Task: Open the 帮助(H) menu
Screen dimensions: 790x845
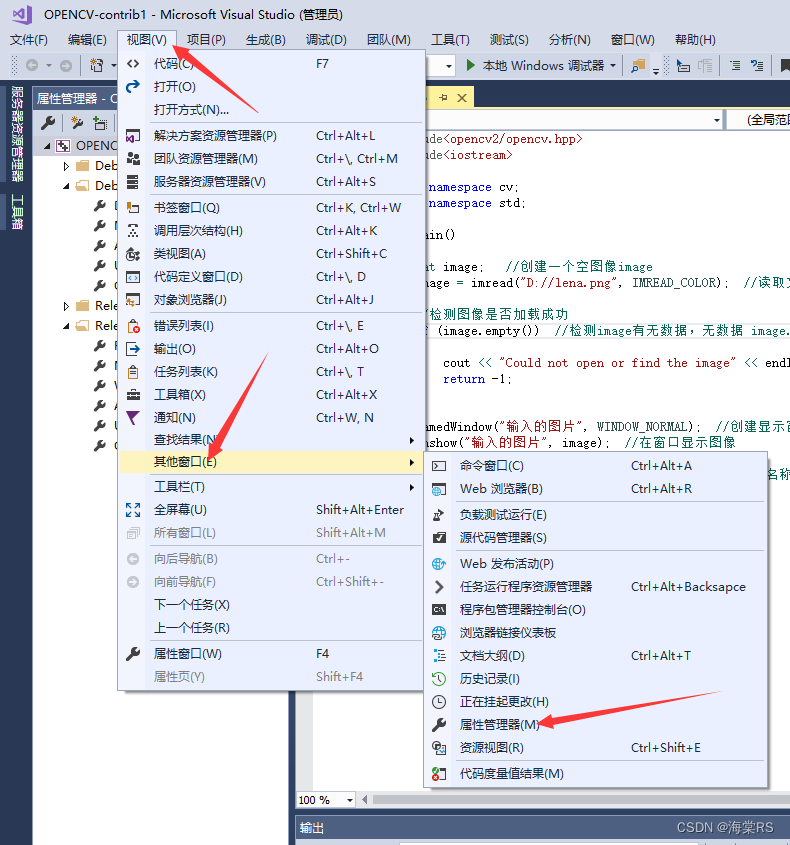Action: 695,40
